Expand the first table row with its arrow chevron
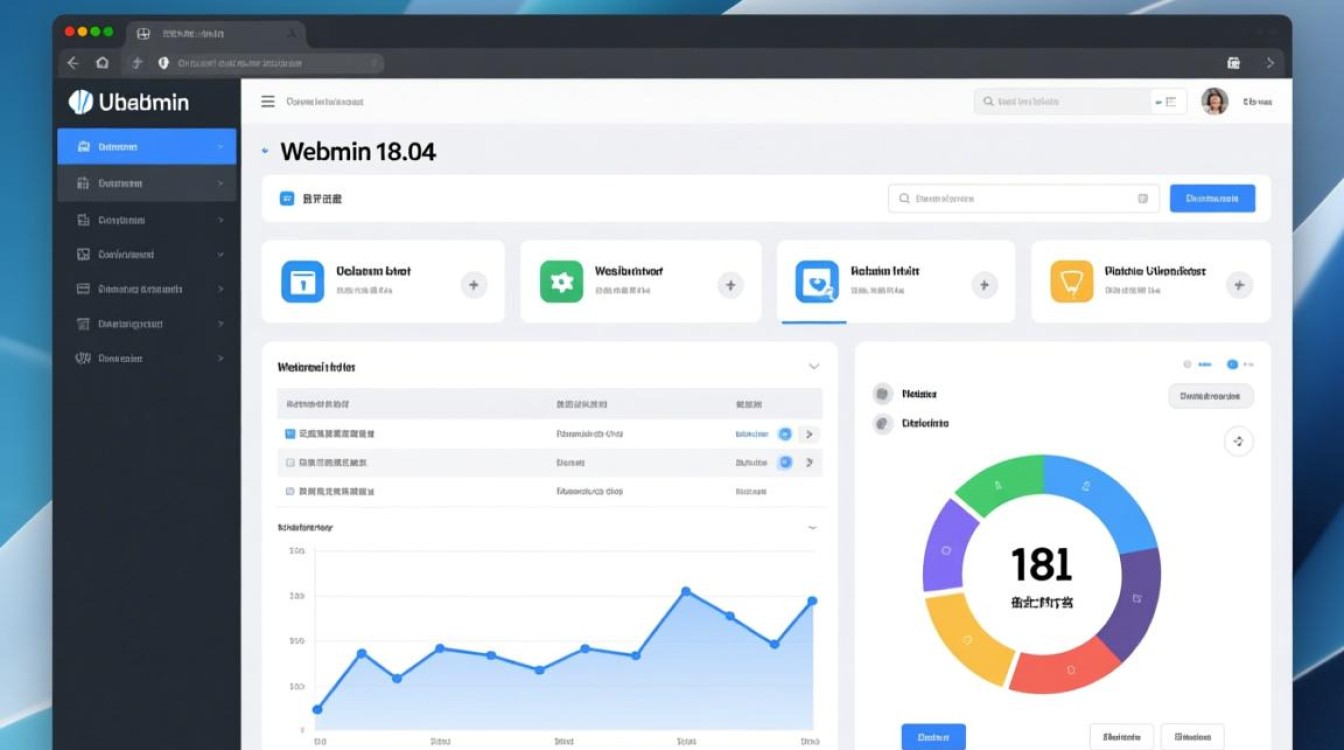This screenshot has width=1344, height=750. click(x=808, y=433)
